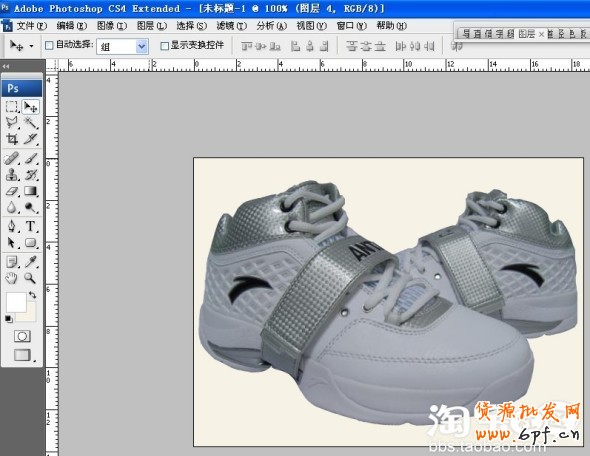Screen dimensions: 590x456
Task: Enable the 自动选择 checkbox
Action: [x=49, y=46]
